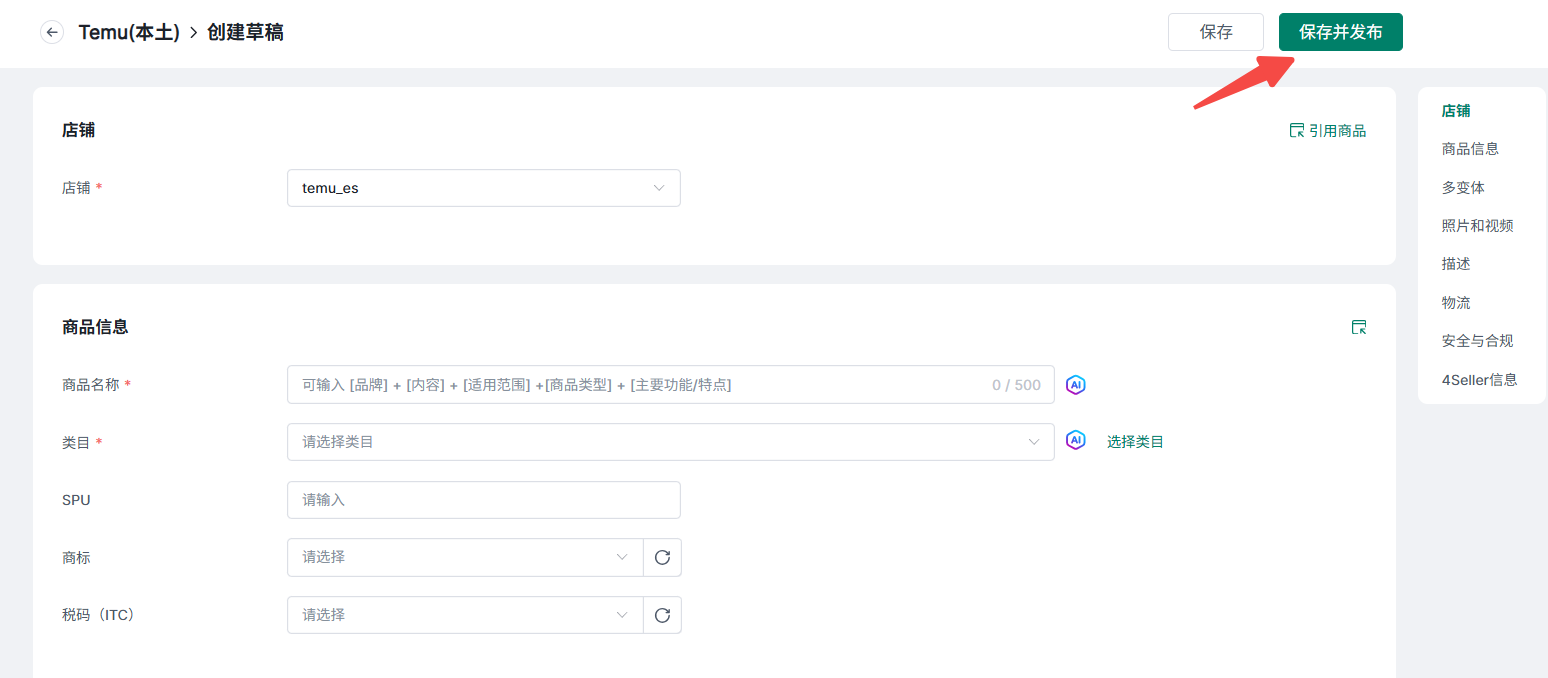Open the 店铺 dropdown showing temu_es
1548x678 pixels.
point(483,188)
